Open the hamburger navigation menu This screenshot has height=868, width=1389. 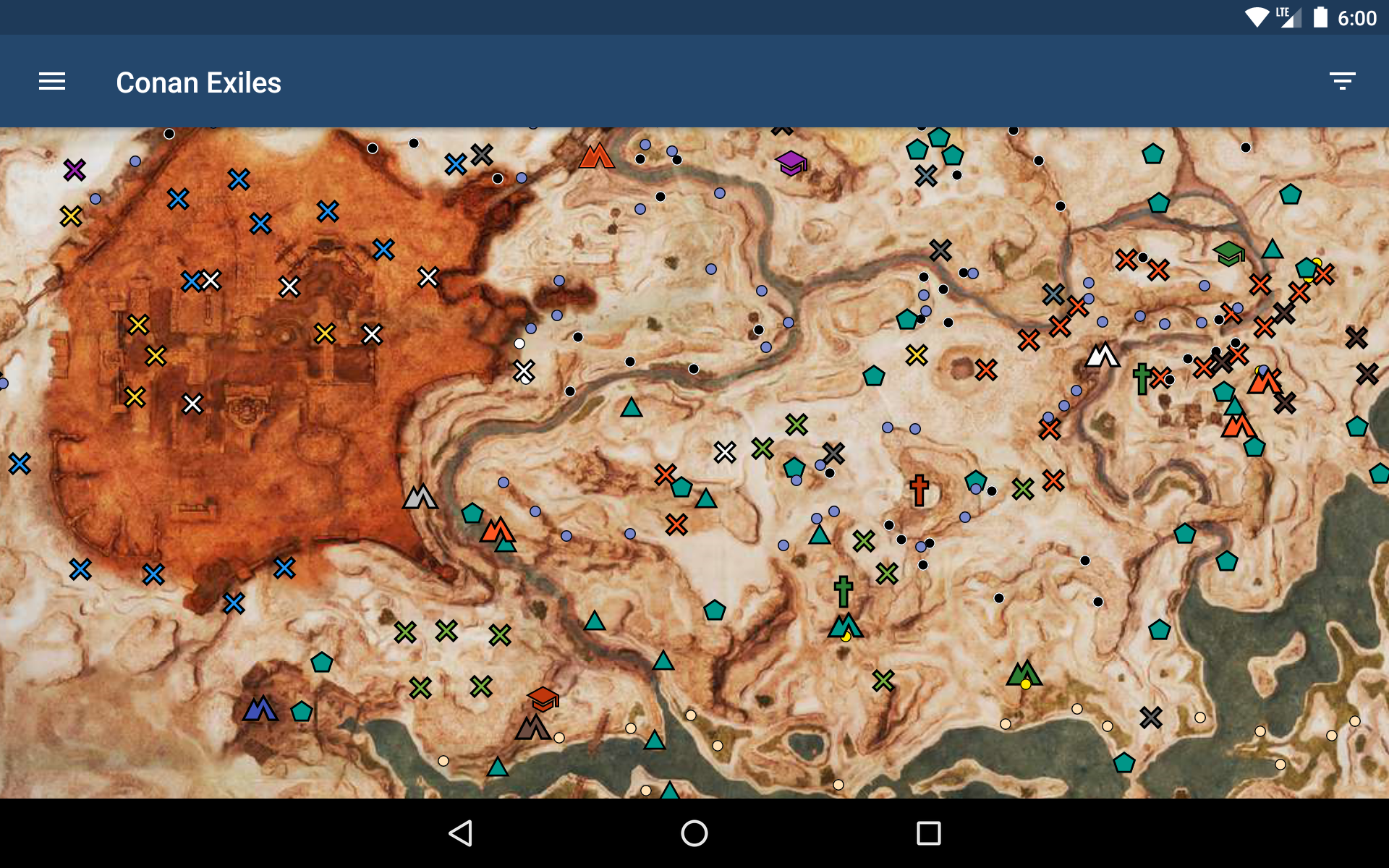click(52, 82)
